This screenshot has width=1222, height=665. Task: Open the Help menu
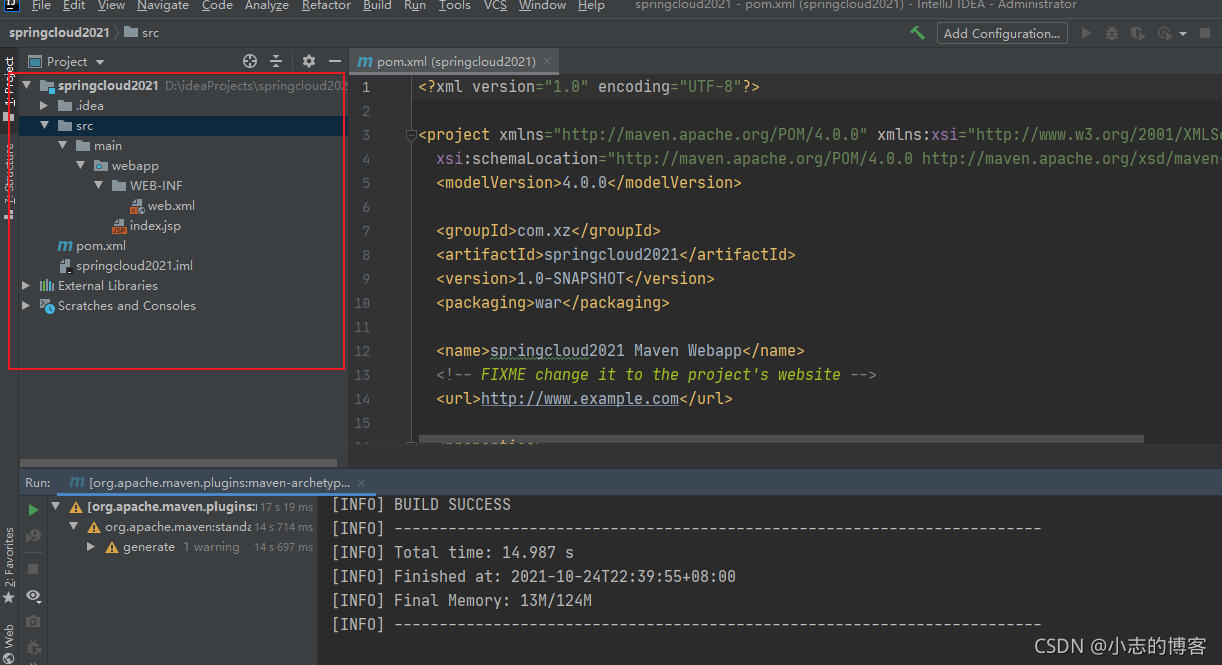(591, 5)
